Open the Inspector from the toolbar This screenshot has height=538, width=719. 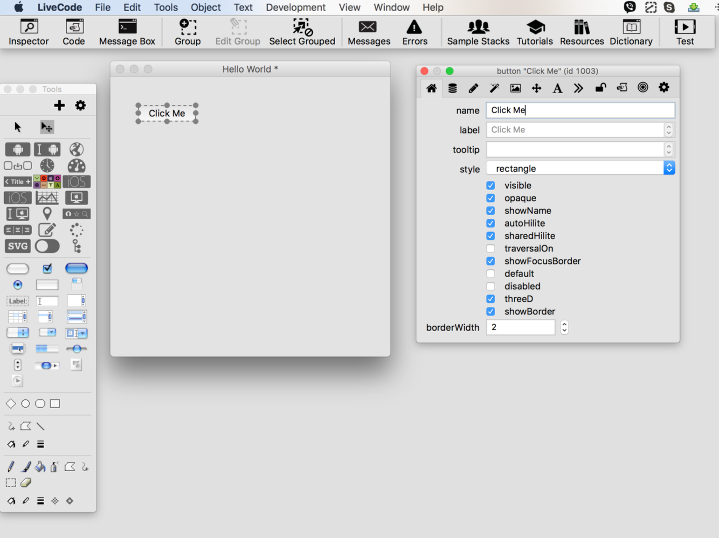28,32
